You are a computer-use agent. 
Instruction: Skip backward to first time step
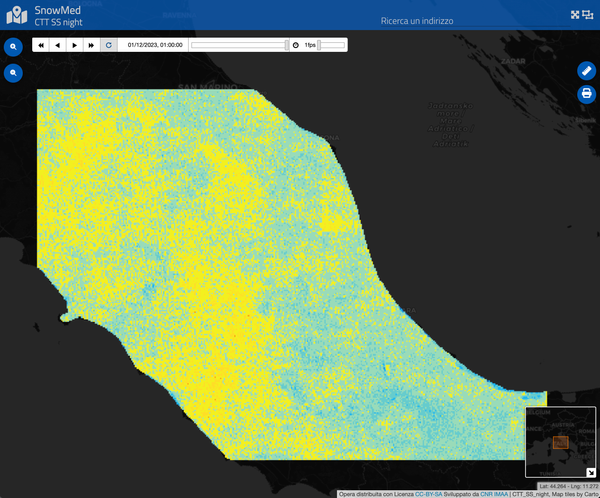[x=41, y=45]
